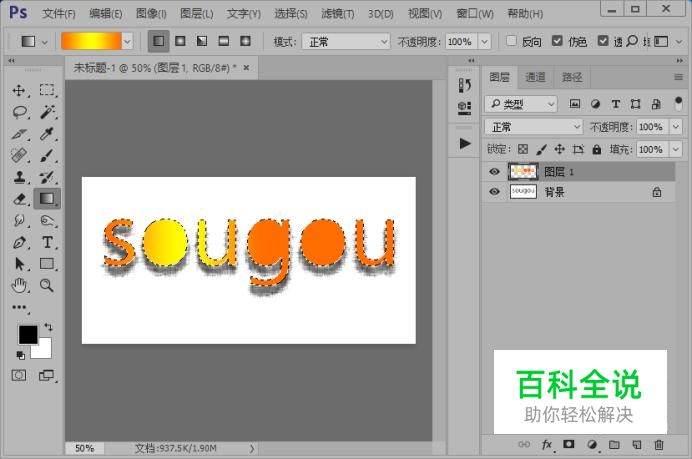Viewport: 692px width, 459px height.
Task: Select the Path Selection tool
Action: click(19, 264)
